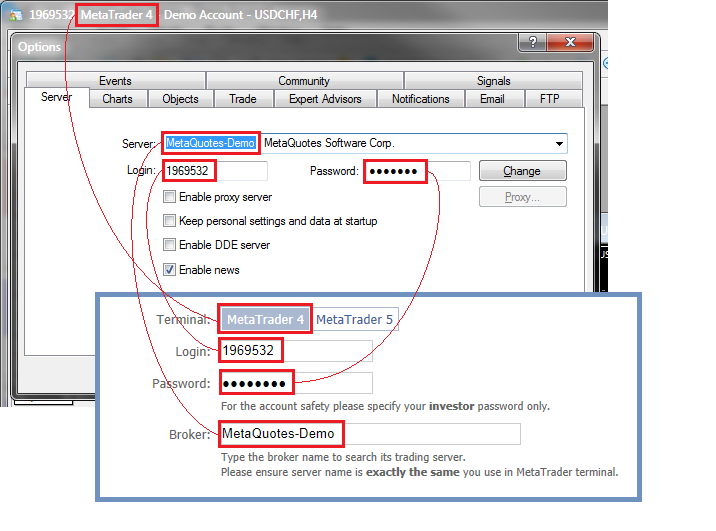Click the Options dialog help question-mark button
Screen dimensions: 716x531
pyautogui.click(x=532, y=42)
